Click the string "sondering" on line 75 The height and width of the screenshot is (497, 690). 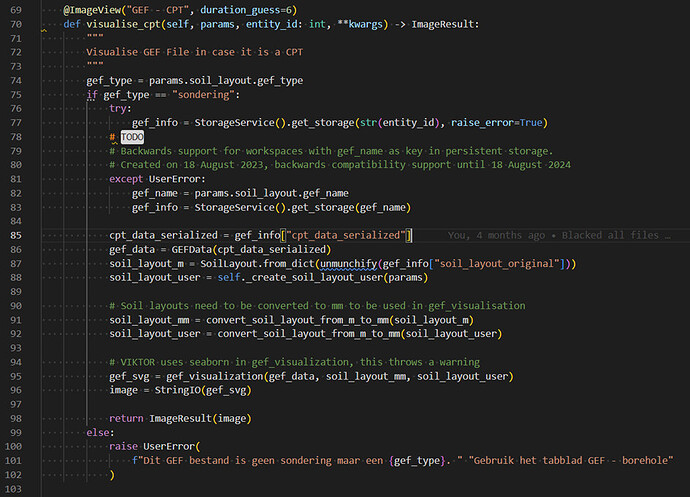(x=203, y=95)
